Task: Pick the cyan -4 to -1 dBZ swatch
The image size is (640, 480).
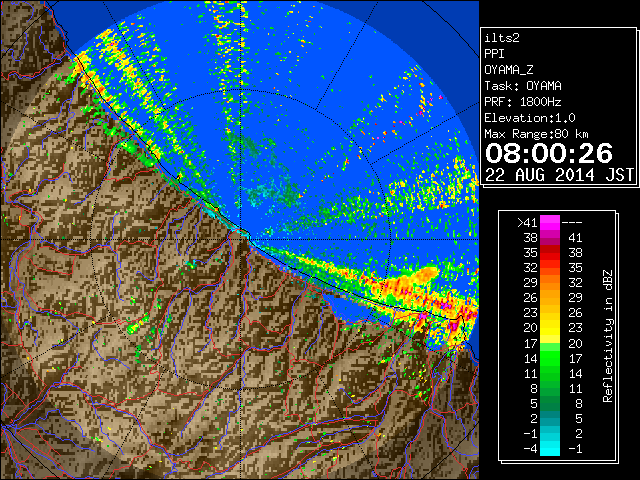Action: 549,448
